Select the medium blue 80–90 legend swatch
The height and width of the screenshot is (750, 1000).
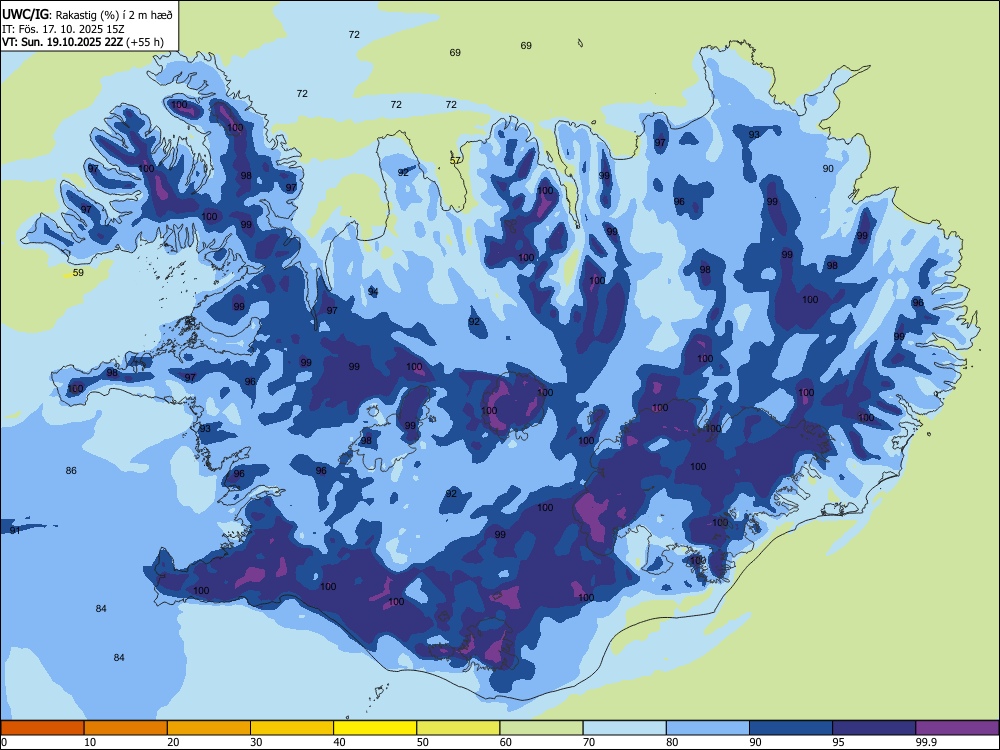click(708, 728)
